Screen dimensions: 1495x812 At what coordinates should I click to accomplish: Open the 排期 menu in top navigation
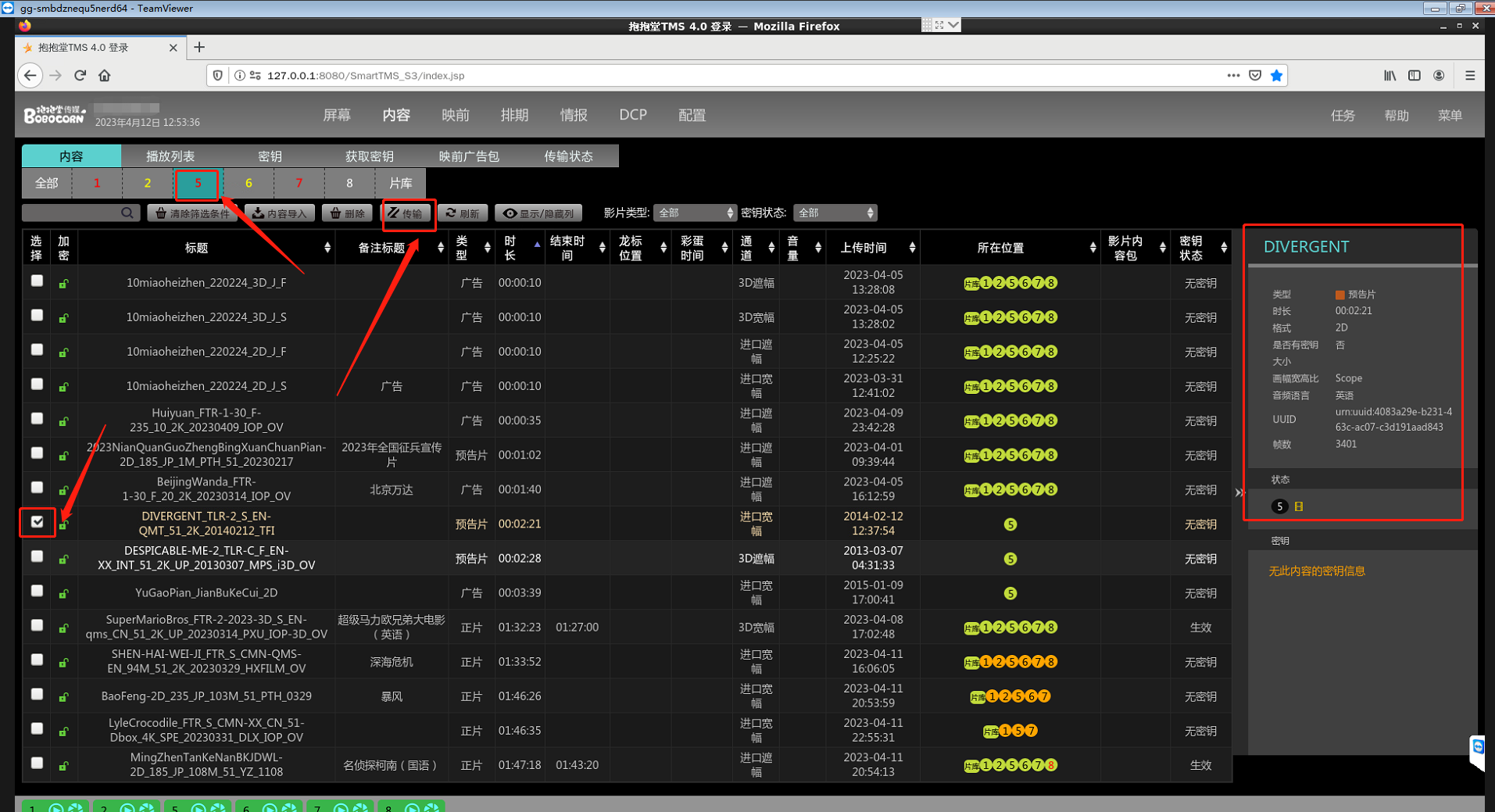click(514, 115)
